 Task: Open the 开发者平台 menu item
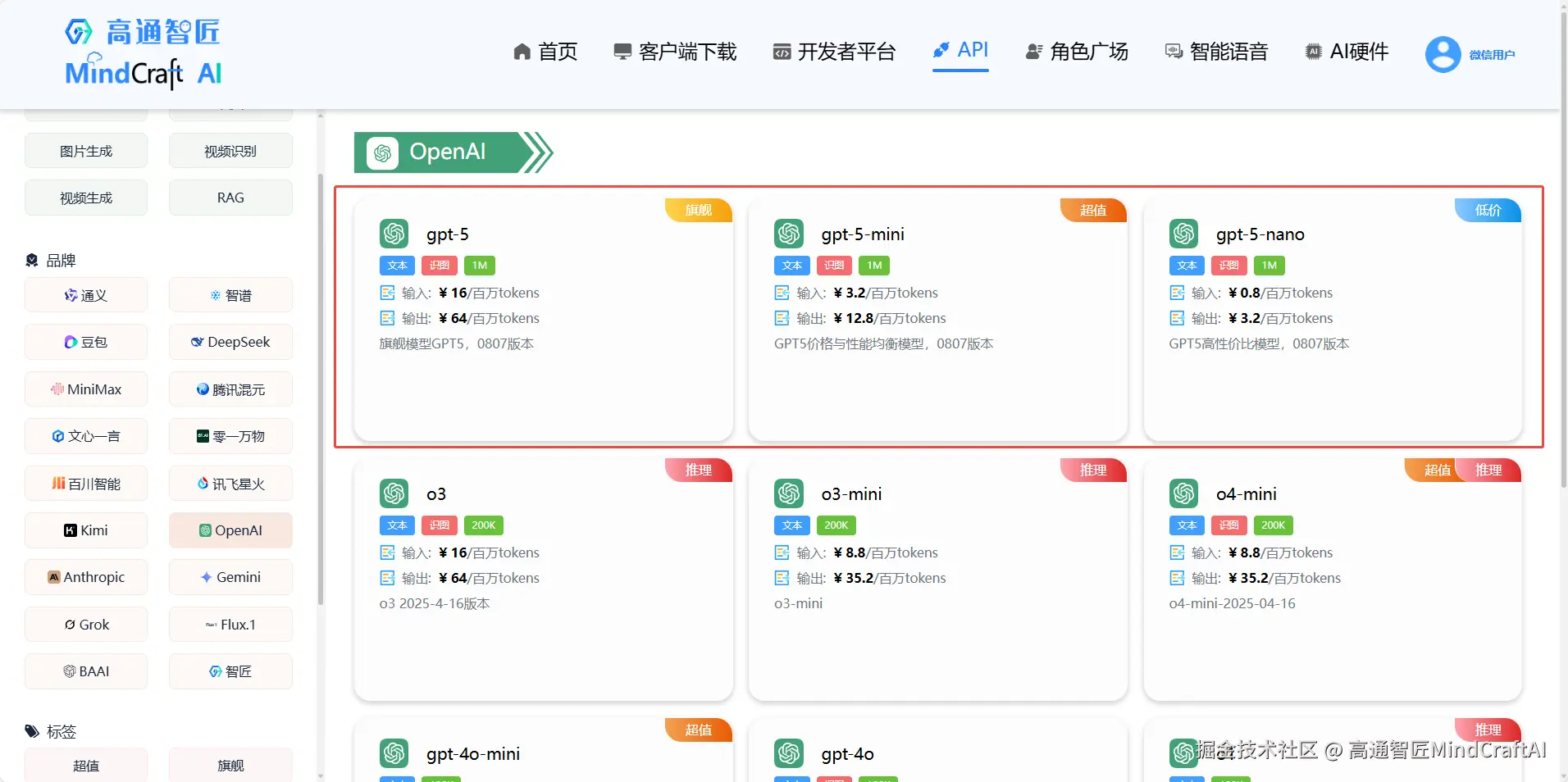(x=833, y=51)
